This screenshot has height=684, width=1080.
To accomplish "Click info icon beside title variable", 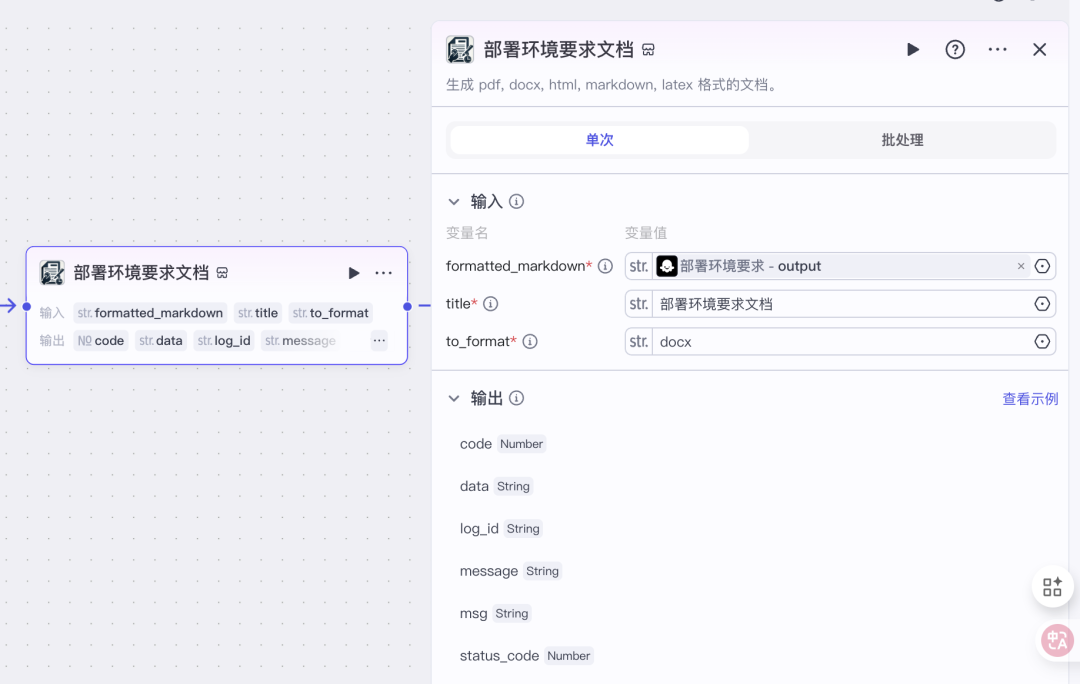I will (x=490, y=304).
